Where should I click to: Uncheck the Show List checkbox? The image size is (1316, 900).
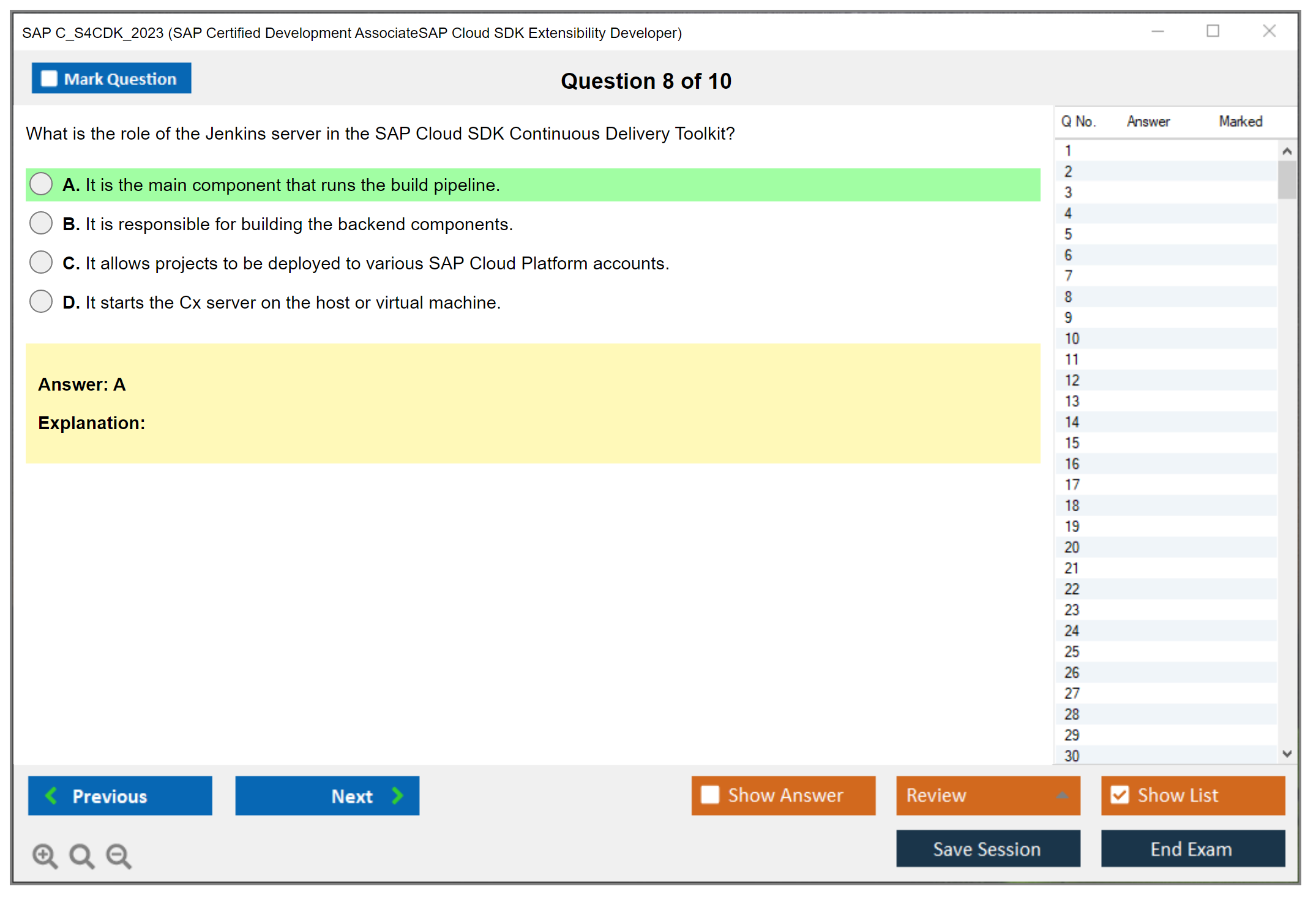click(1120, 795)
